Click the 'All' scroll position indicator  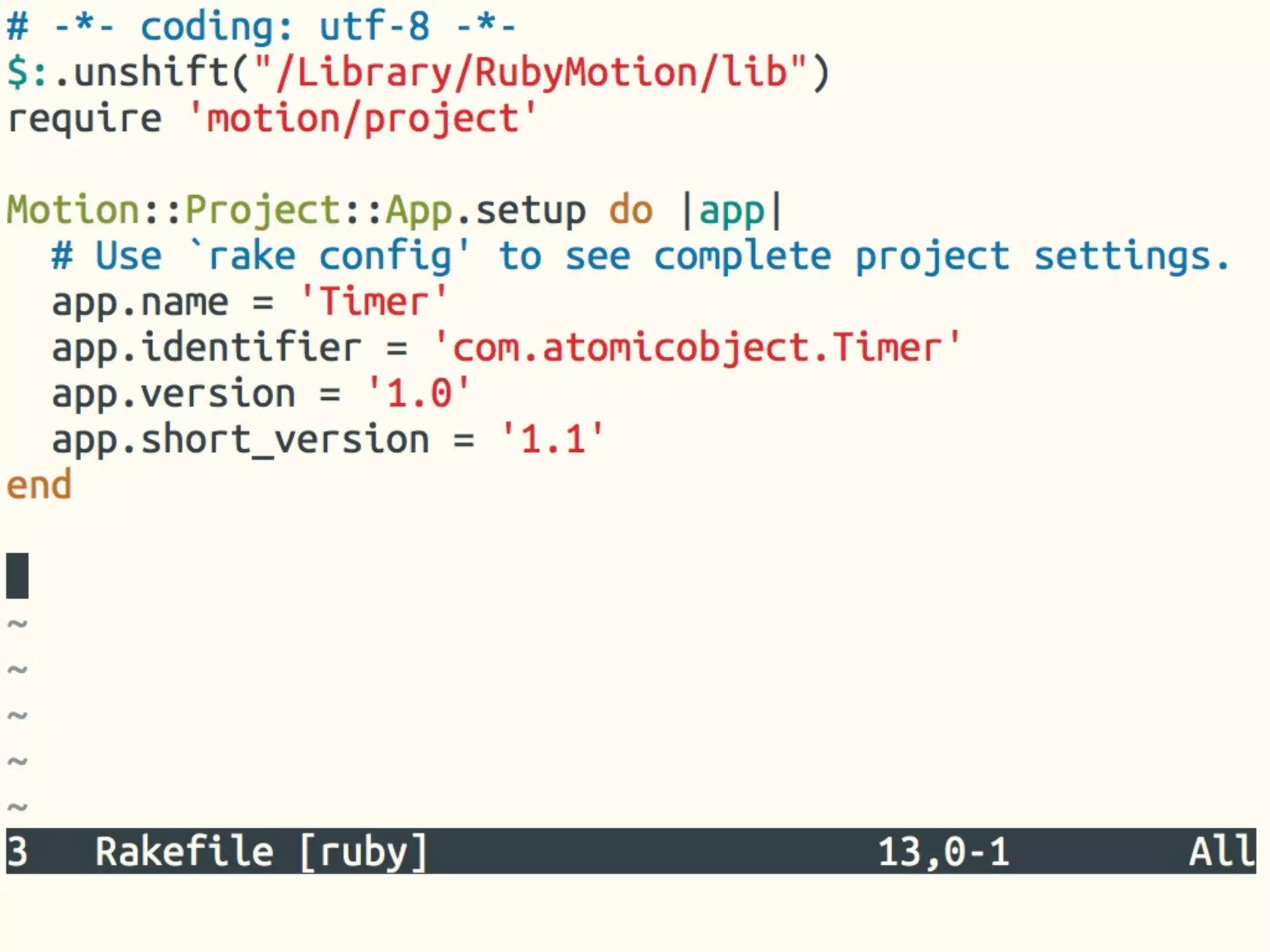1221,852
